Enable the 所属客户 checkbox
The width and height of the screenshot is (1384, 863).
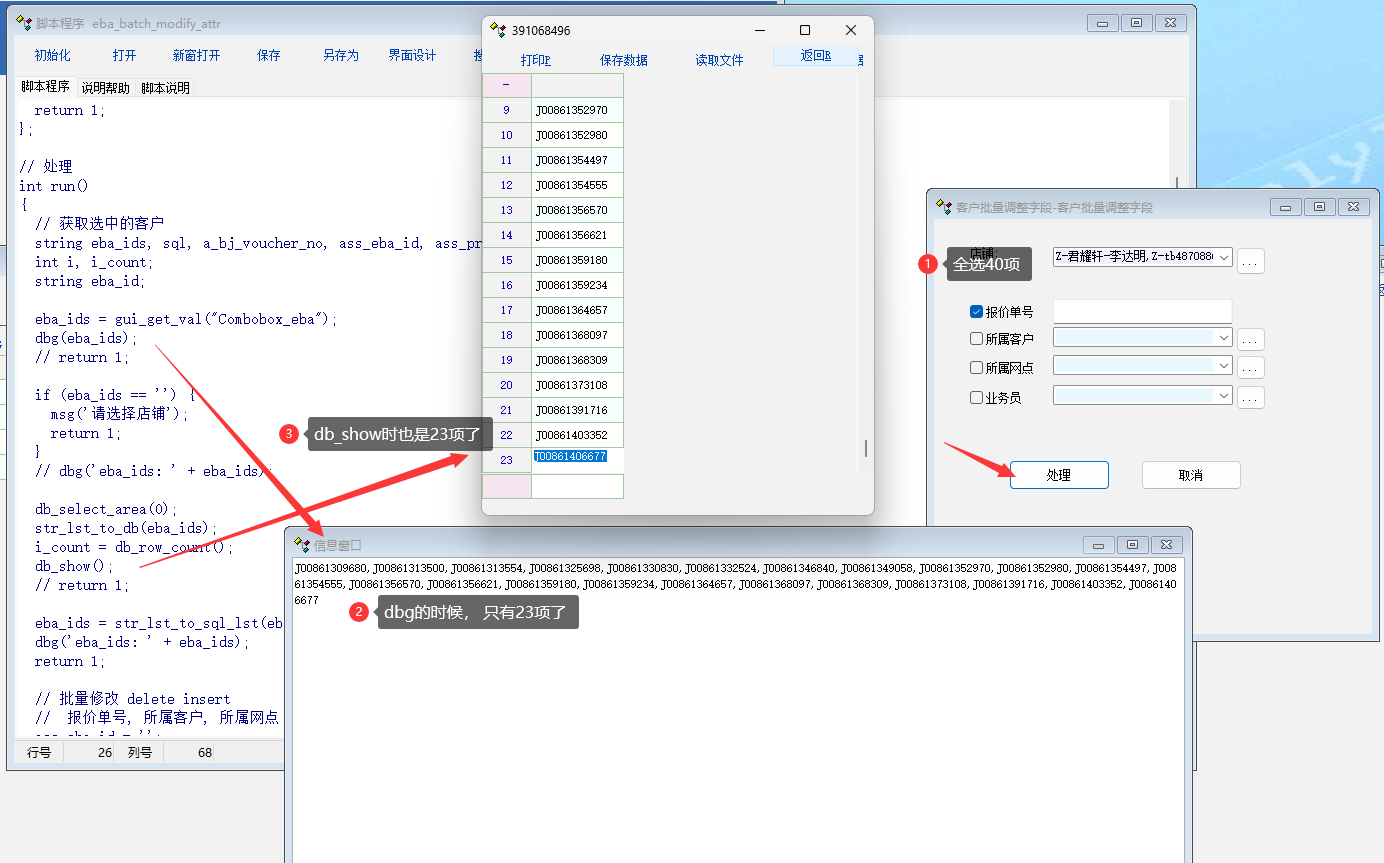tap(977, 339)
